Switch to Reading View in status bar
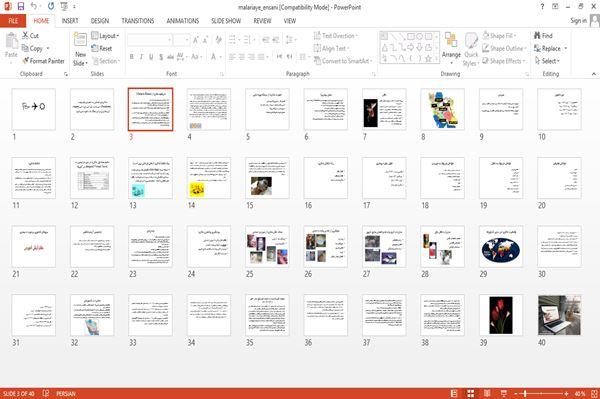 coord(487,393)
